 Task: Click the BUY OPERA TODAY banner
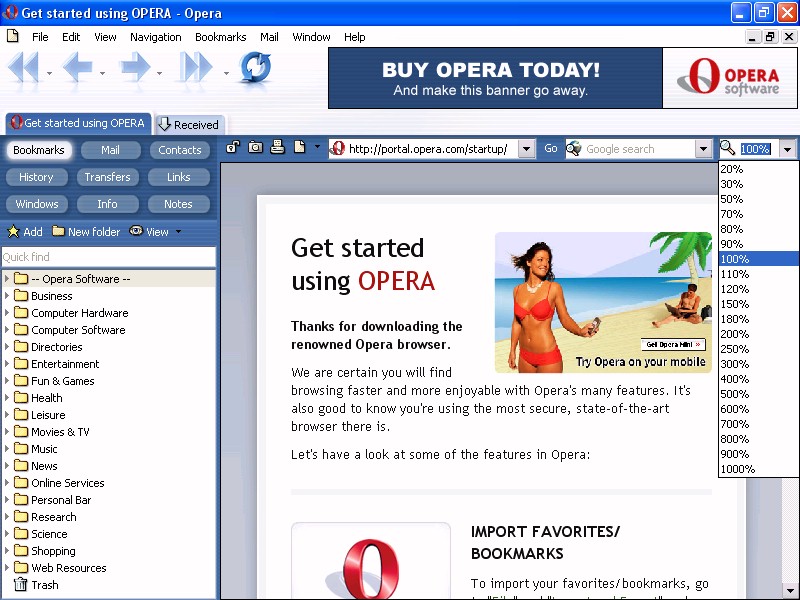(x=495, y=78)
